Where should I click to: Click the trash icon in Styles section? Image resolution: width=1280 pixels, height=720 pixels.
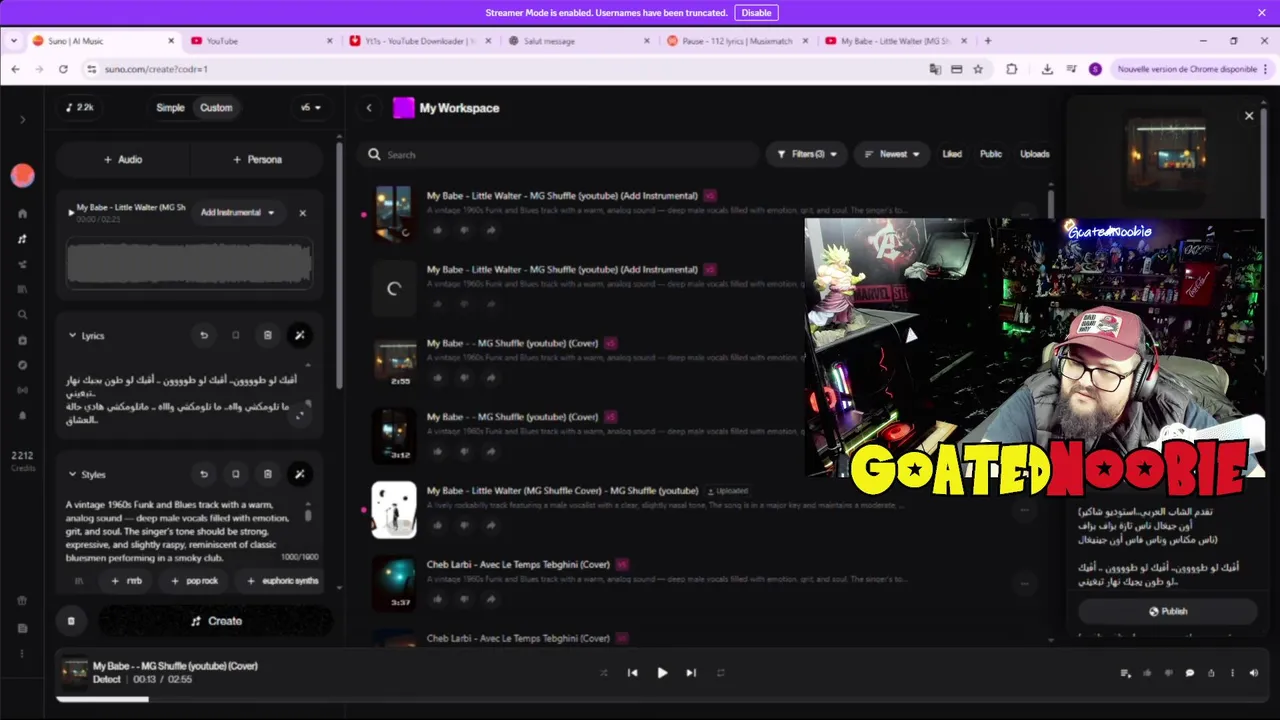coord(267,474)
